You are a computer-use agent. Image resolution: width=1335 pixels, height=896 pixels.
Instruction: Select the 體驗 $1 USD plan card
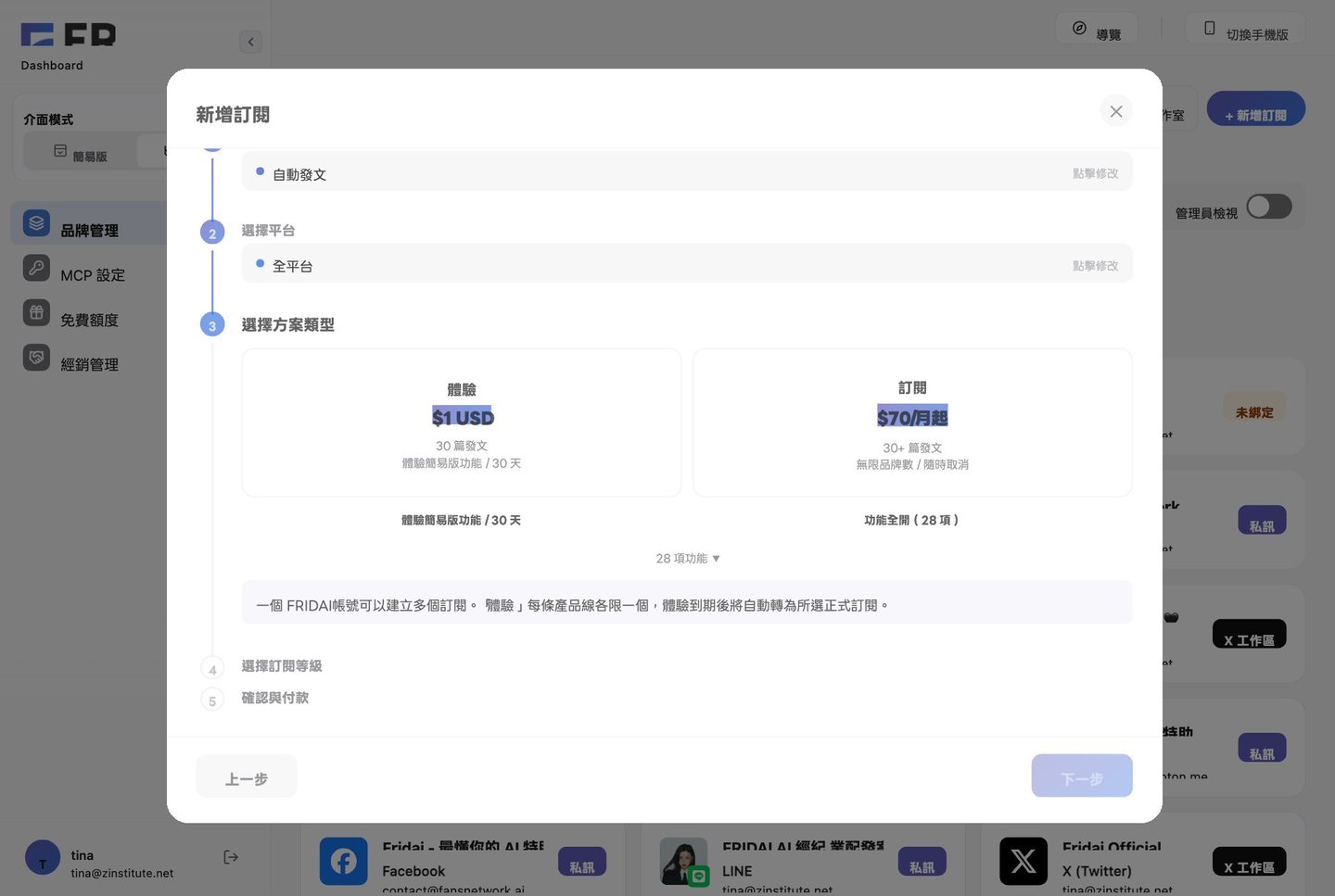click(462, 423)
